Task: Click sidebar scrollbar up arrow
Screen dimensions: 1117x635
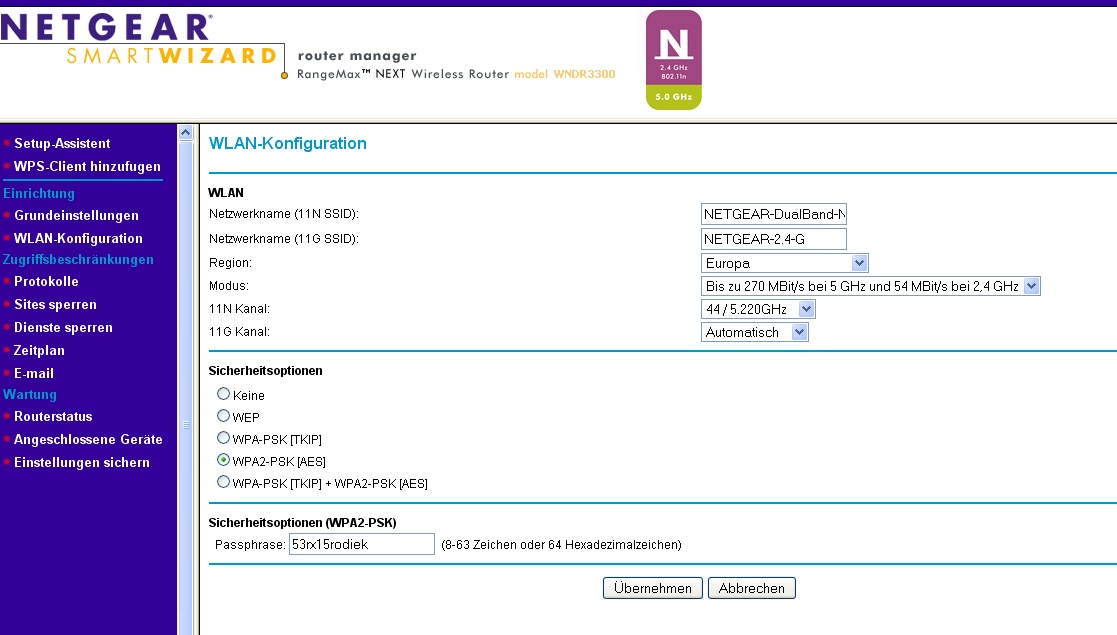Action: (x=184, y=132)
